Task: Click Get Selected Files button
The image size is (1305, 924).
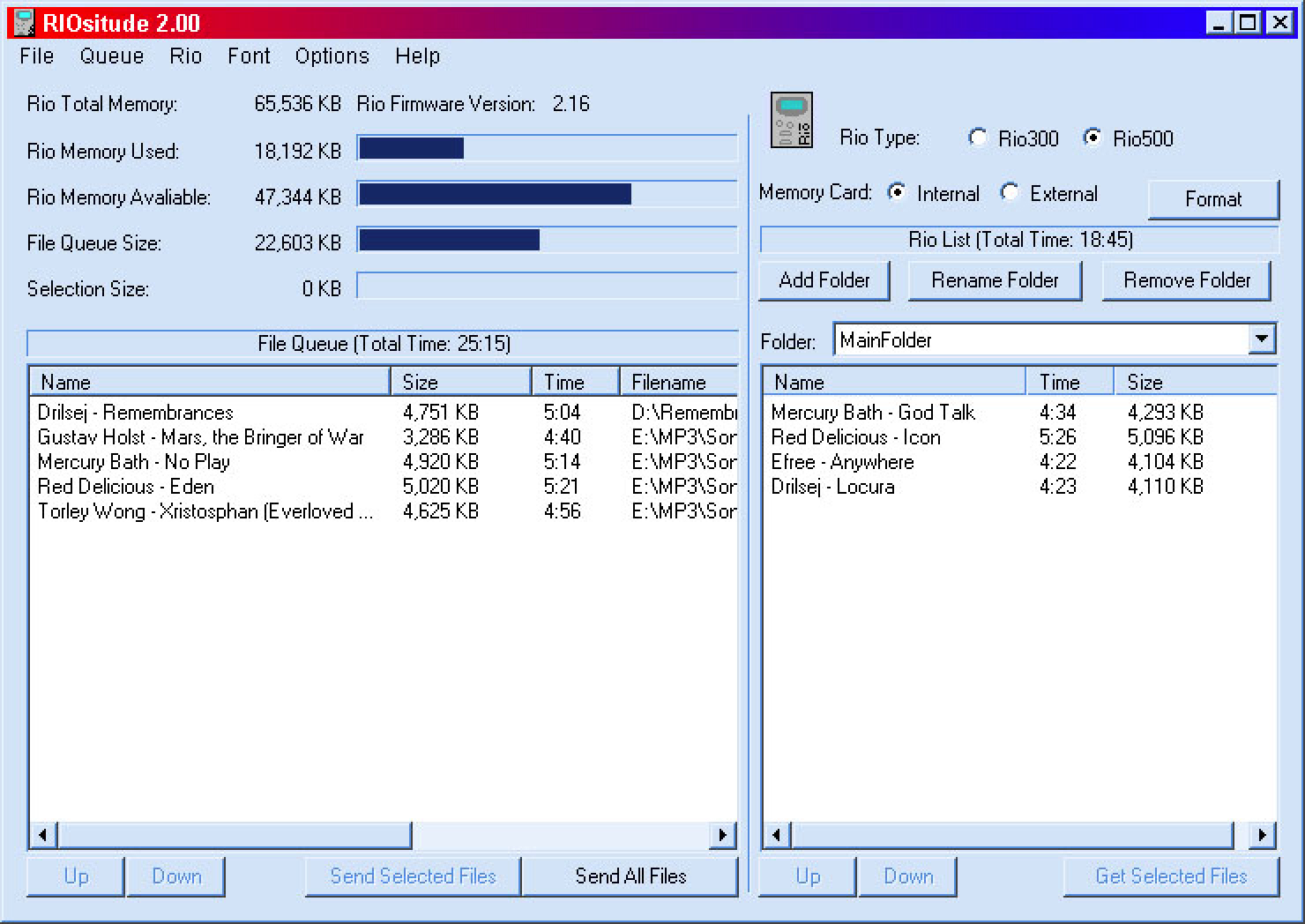Action: point(1171,876)
